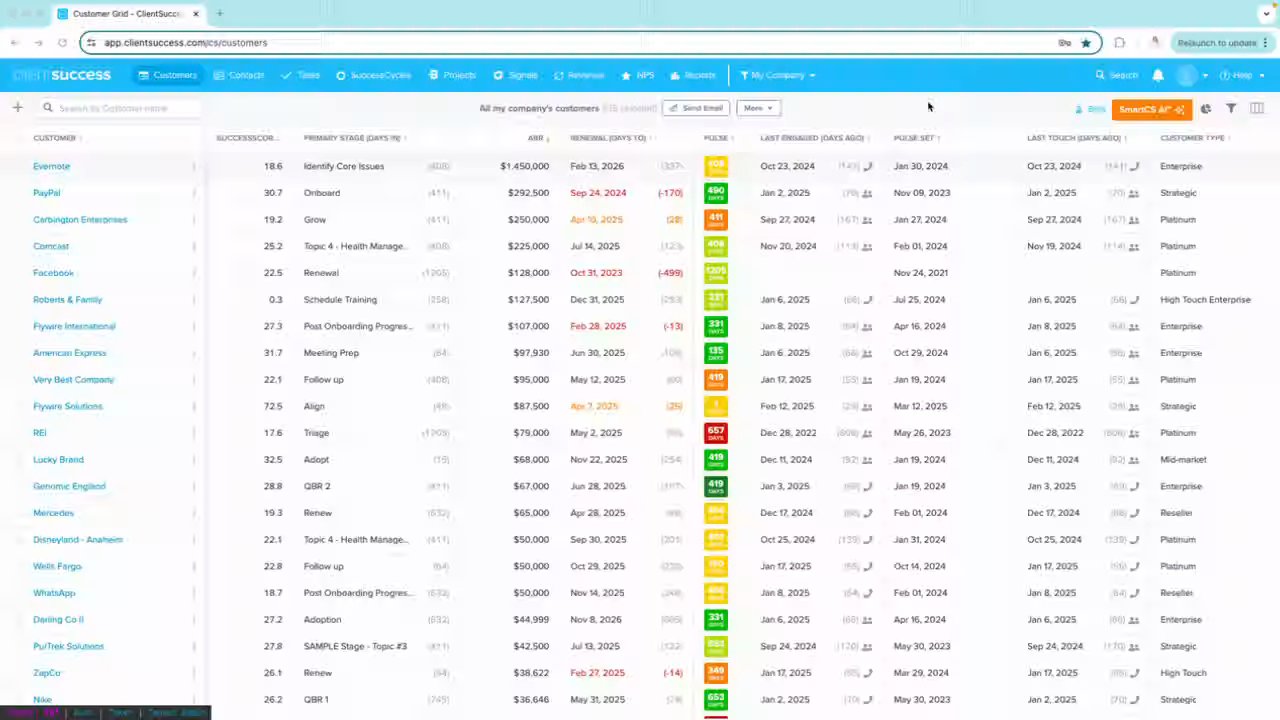Add a new customer with plus icon
This screenshot has width=1280, height=720.
(17, 108)
